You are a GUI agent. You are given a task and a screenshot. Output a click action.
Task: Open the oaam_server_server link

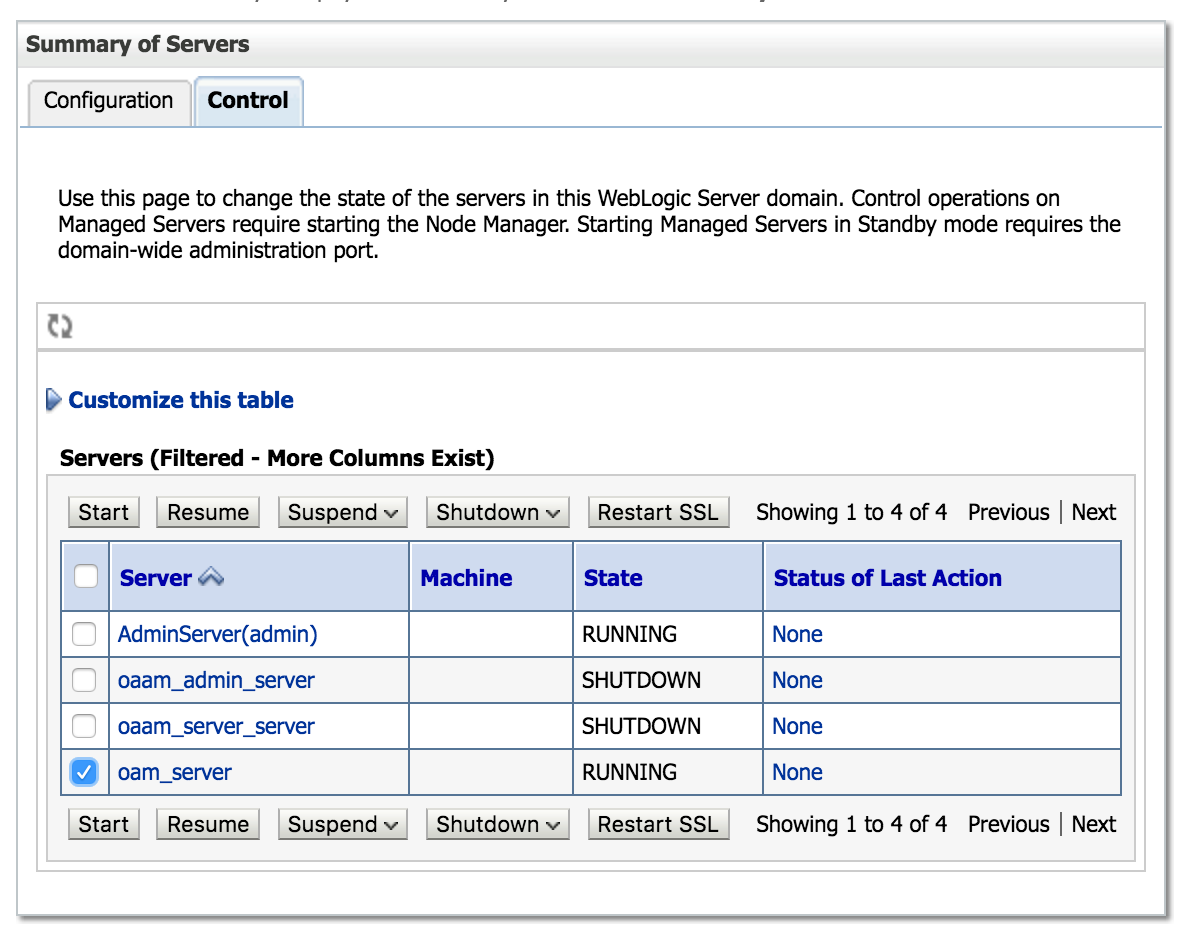(x=215, y=726)
